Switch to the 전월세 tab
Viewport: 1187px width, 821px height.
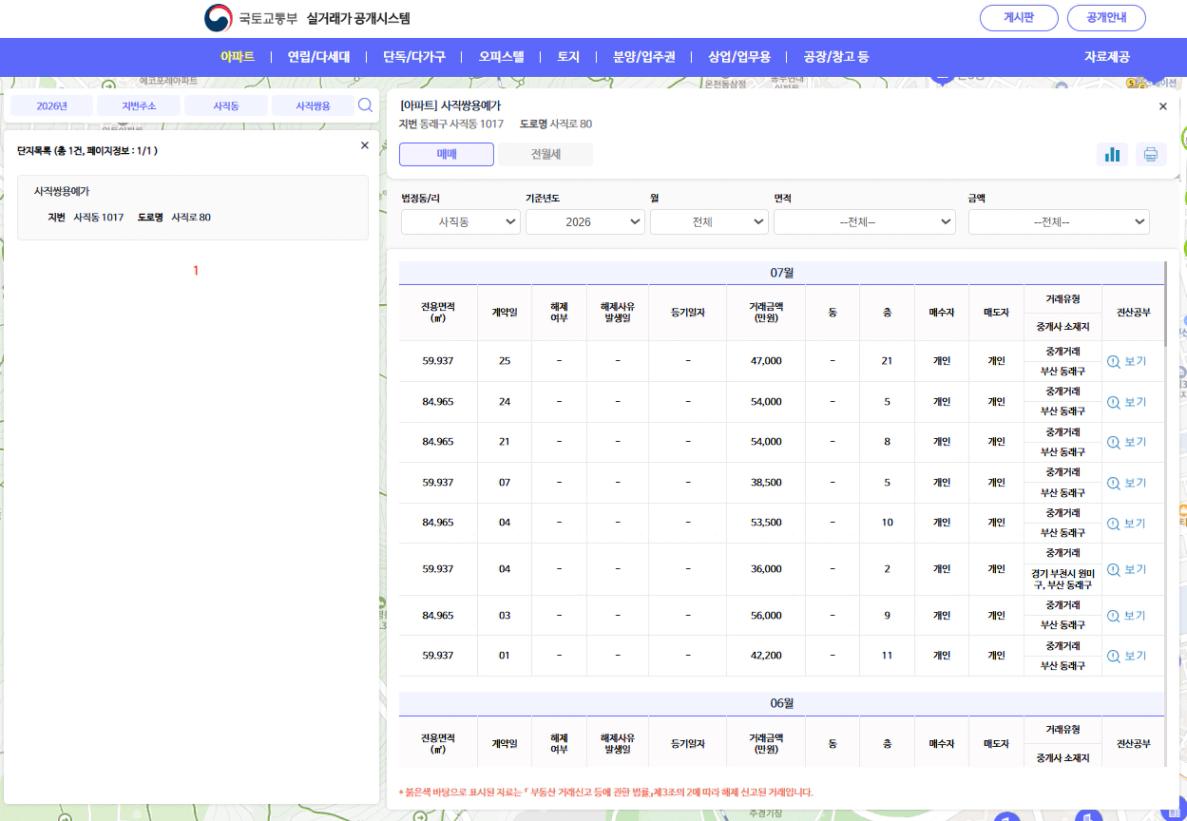(x=545, y=154)
